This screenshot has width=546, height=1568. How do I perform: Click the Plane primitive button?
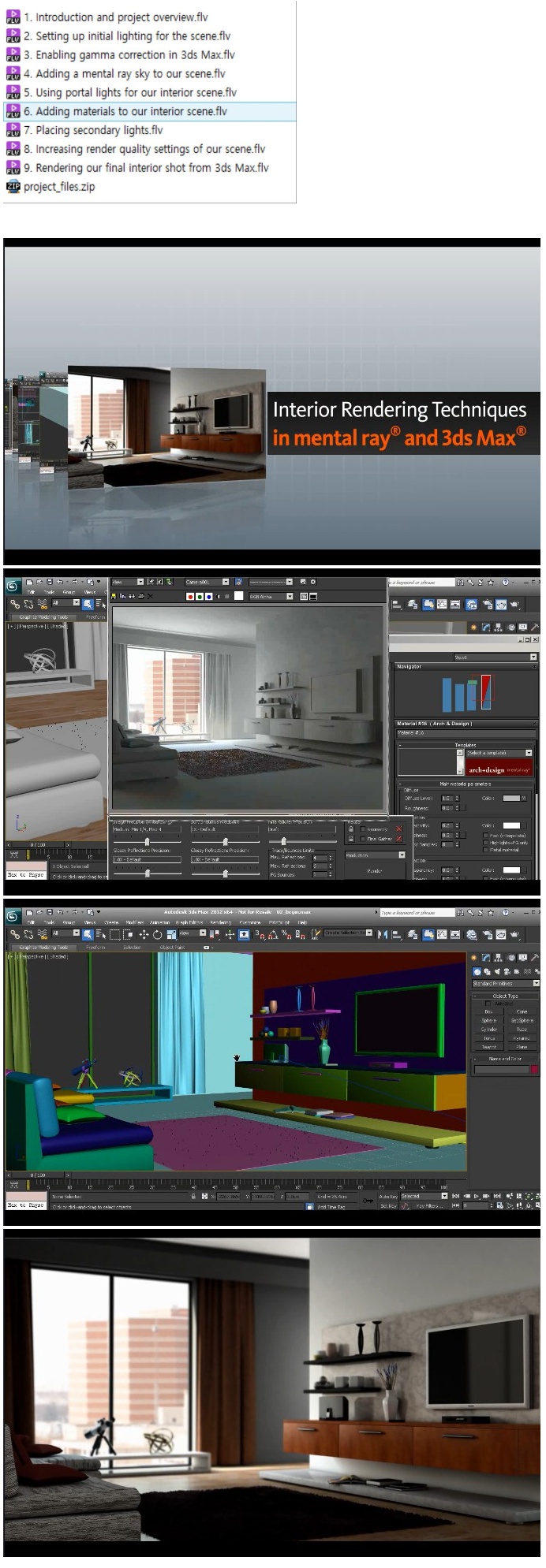(x=522, y=1047)
